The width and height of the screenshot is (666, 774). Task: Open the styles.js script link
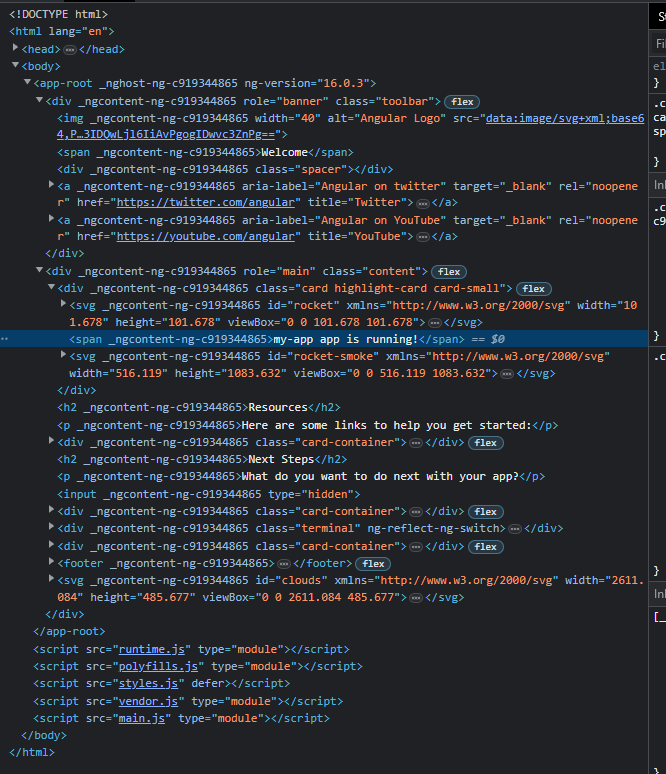[148, 684]
